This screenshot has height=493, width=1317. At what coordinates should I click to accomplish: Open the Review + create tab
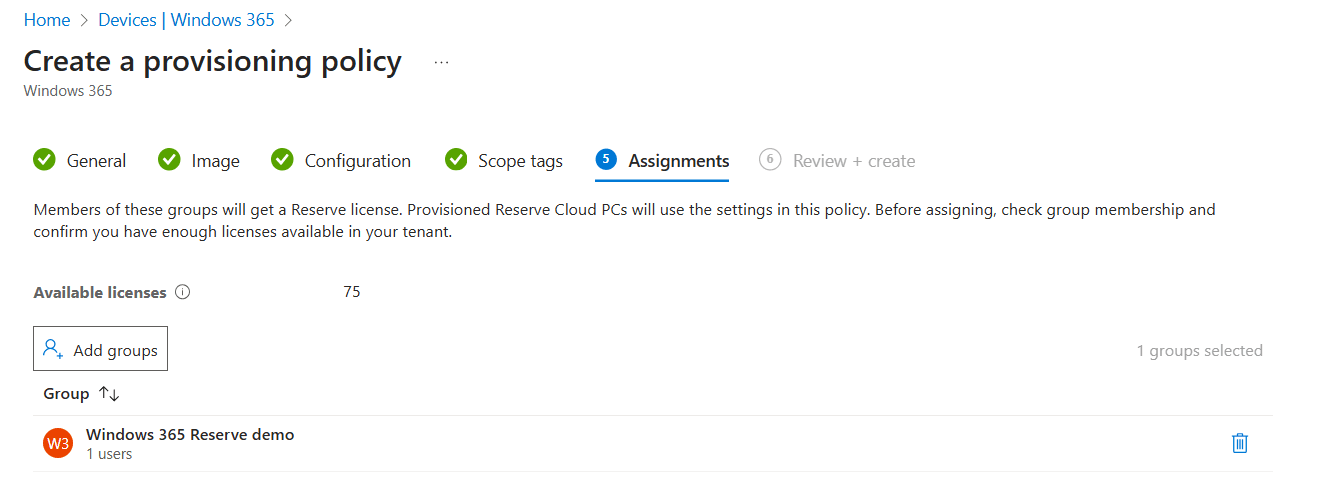coord(853,161)
